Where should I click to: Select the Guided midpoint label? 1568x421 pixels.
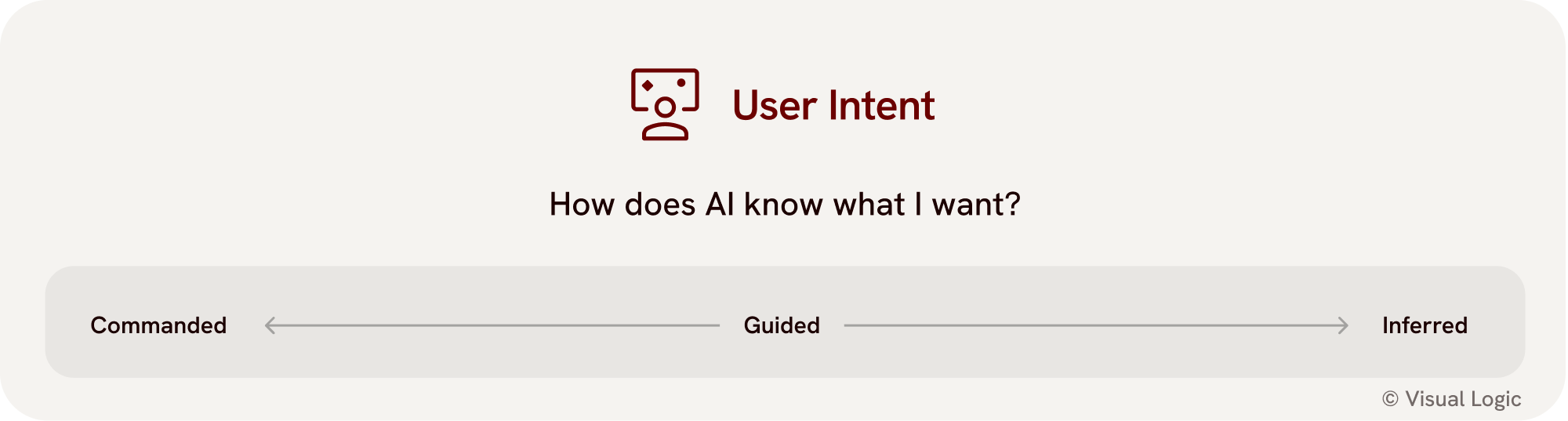(x=782, y=325)
